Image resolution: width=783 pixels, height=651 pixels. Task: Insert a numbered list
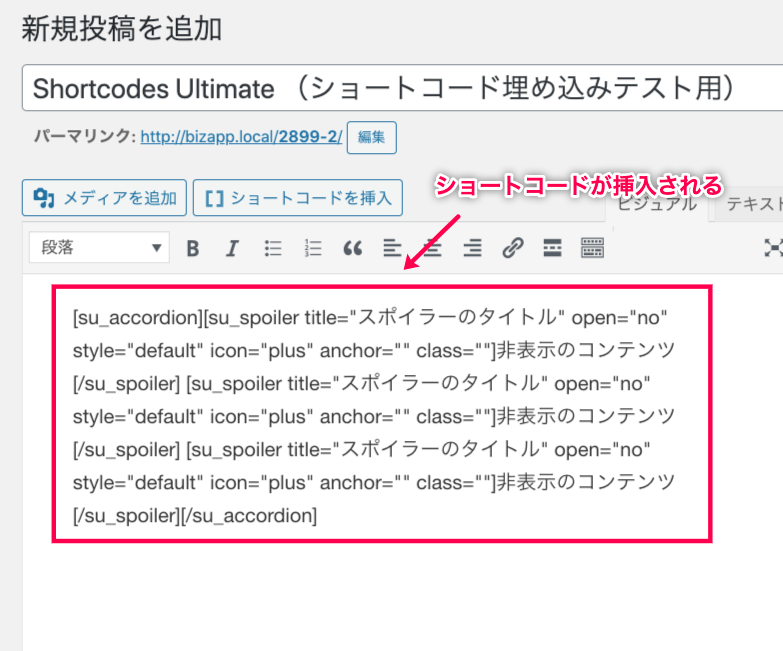(313, 248)
